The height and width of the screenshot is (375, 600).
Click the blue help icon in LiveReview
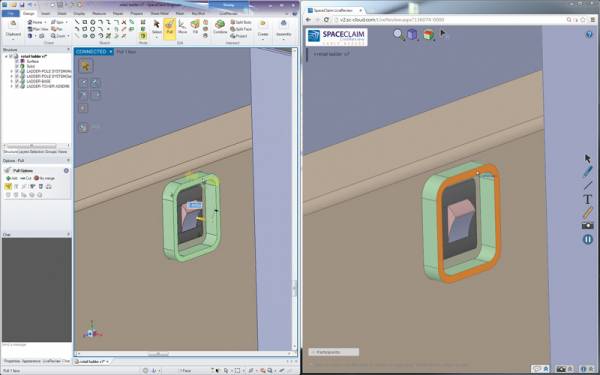pyautogui.click(x=589, y=34)
